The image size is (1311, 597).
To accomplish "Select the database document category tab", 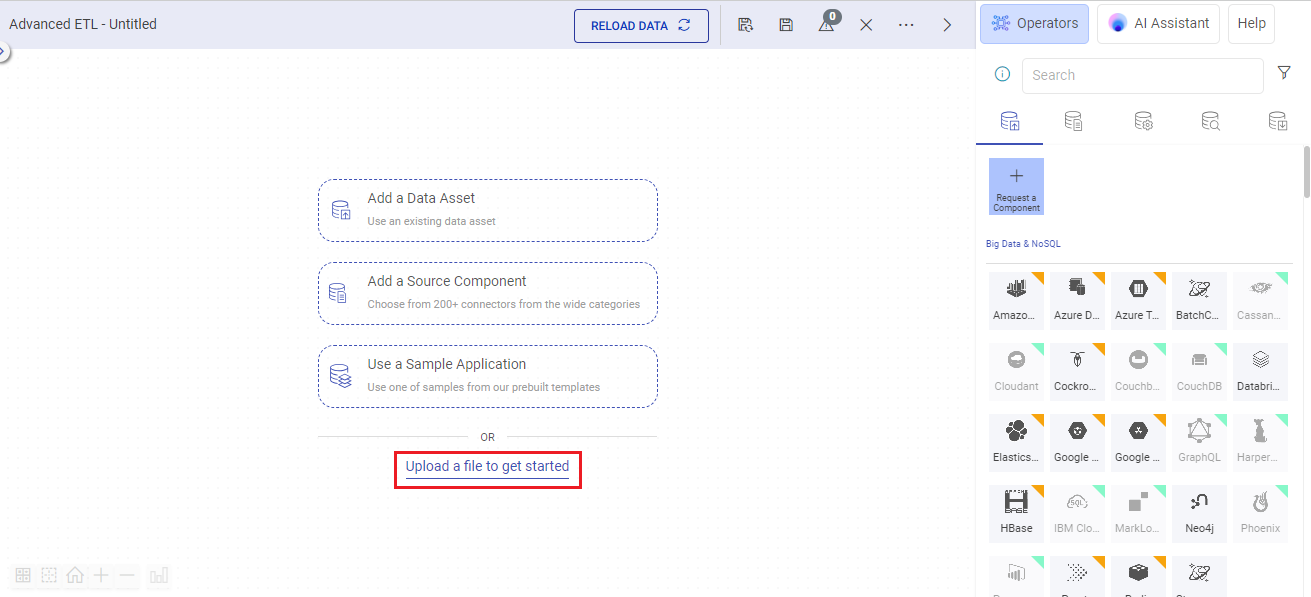I will click(1073, 121).
